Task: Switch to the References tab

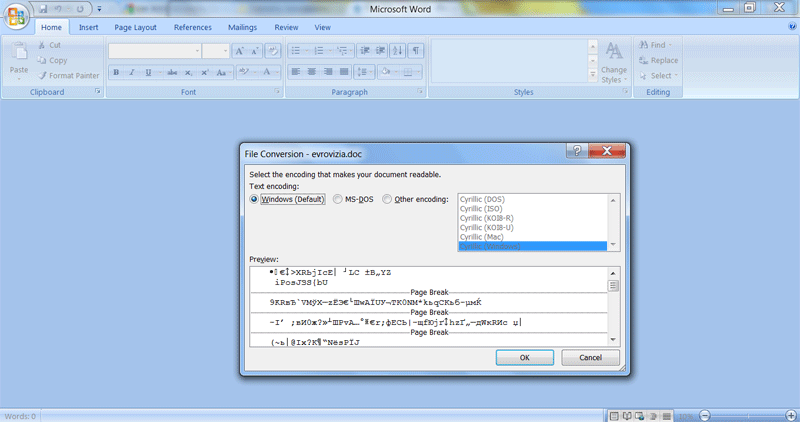Action: pos(192,28)
